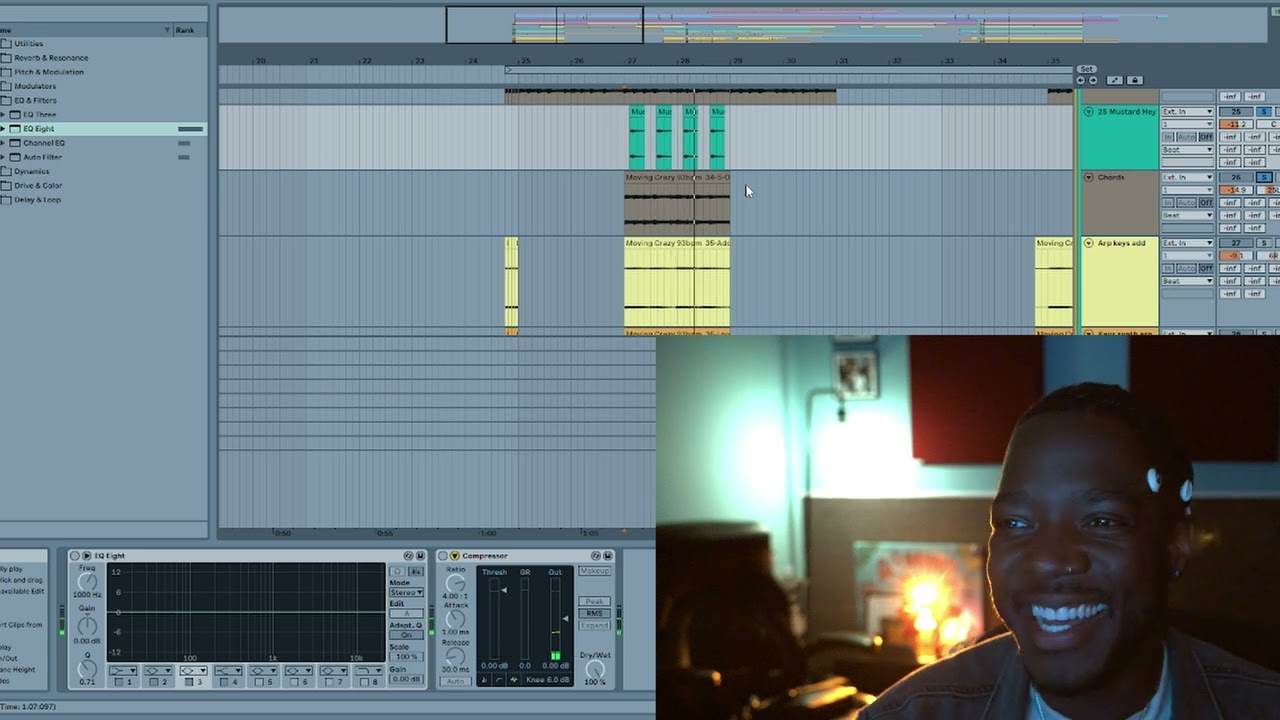1280x720 pixels.
Task: Open the spectrum analyzer icon in EQ Eight
Action: (x=417, y=571)
